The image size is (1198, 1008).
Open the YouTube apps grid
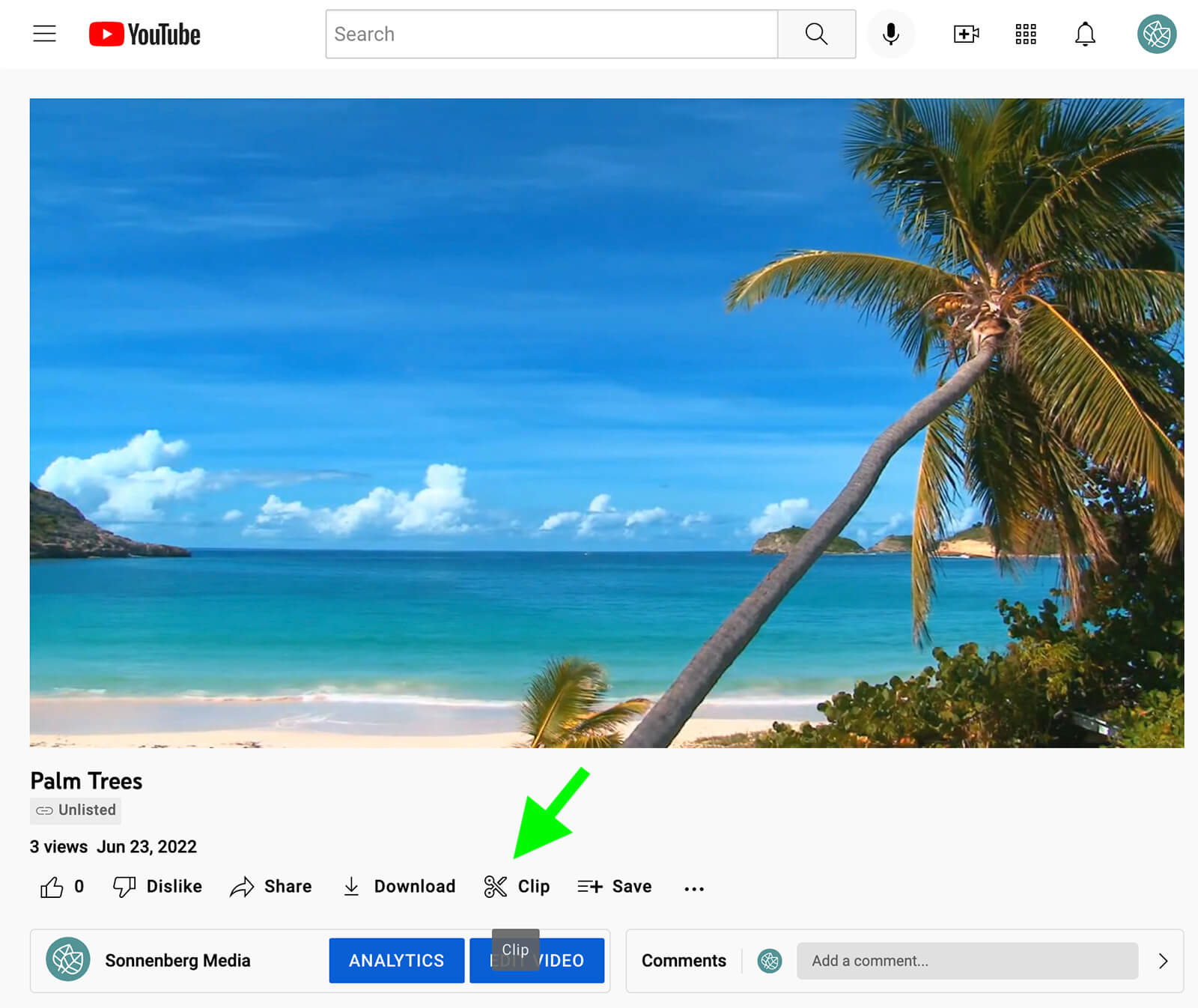[x=1026, y=34]
